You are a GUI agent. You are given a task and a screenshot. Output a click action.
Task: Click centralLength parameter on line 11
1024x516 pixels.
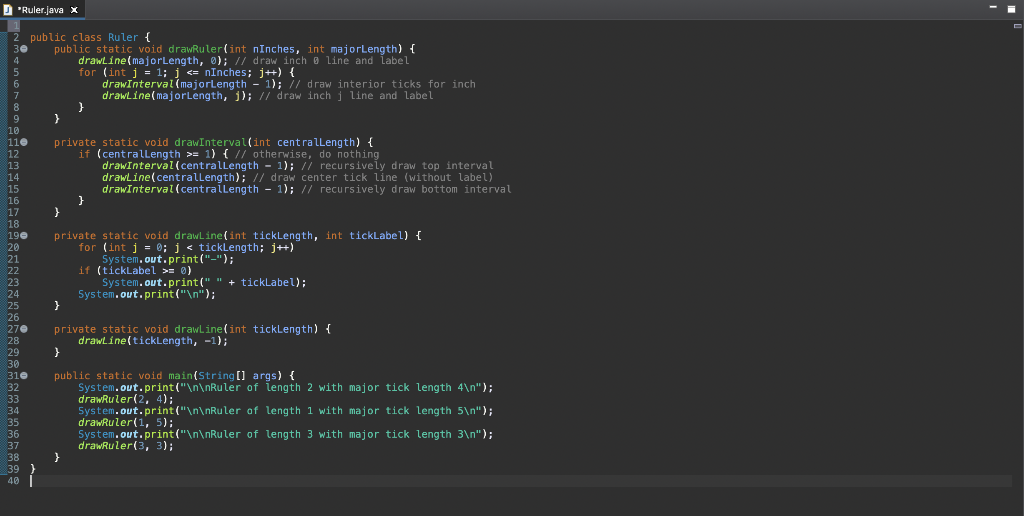(x=316, y=142)
